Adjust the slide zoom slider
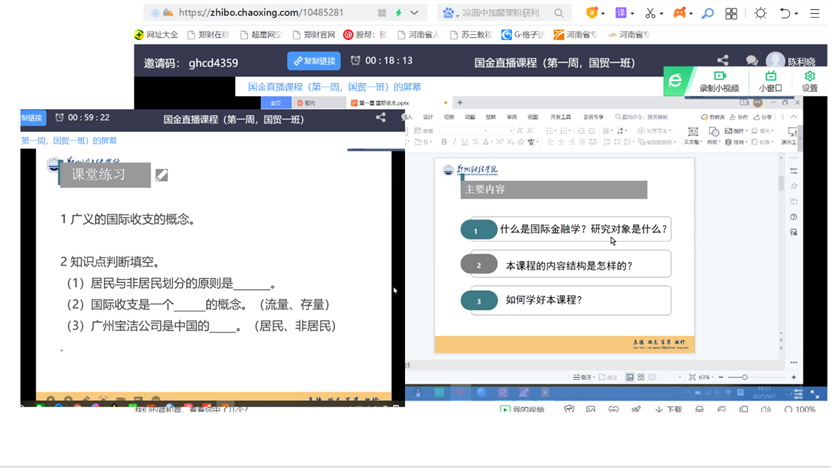This screenshot has height=468, width=831. pyautogui.click(x=743, y=377)
